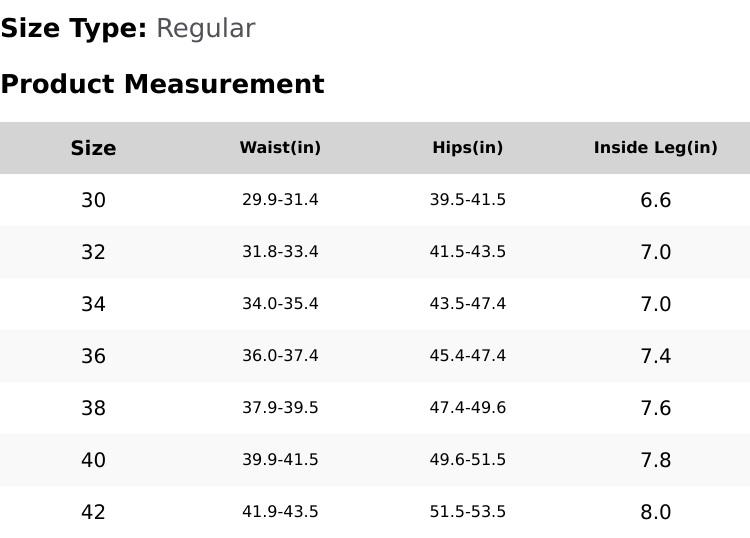This screenshot has height=538, width=750.
Task: Click the Waist(in) column header
Action: (280, 148)
